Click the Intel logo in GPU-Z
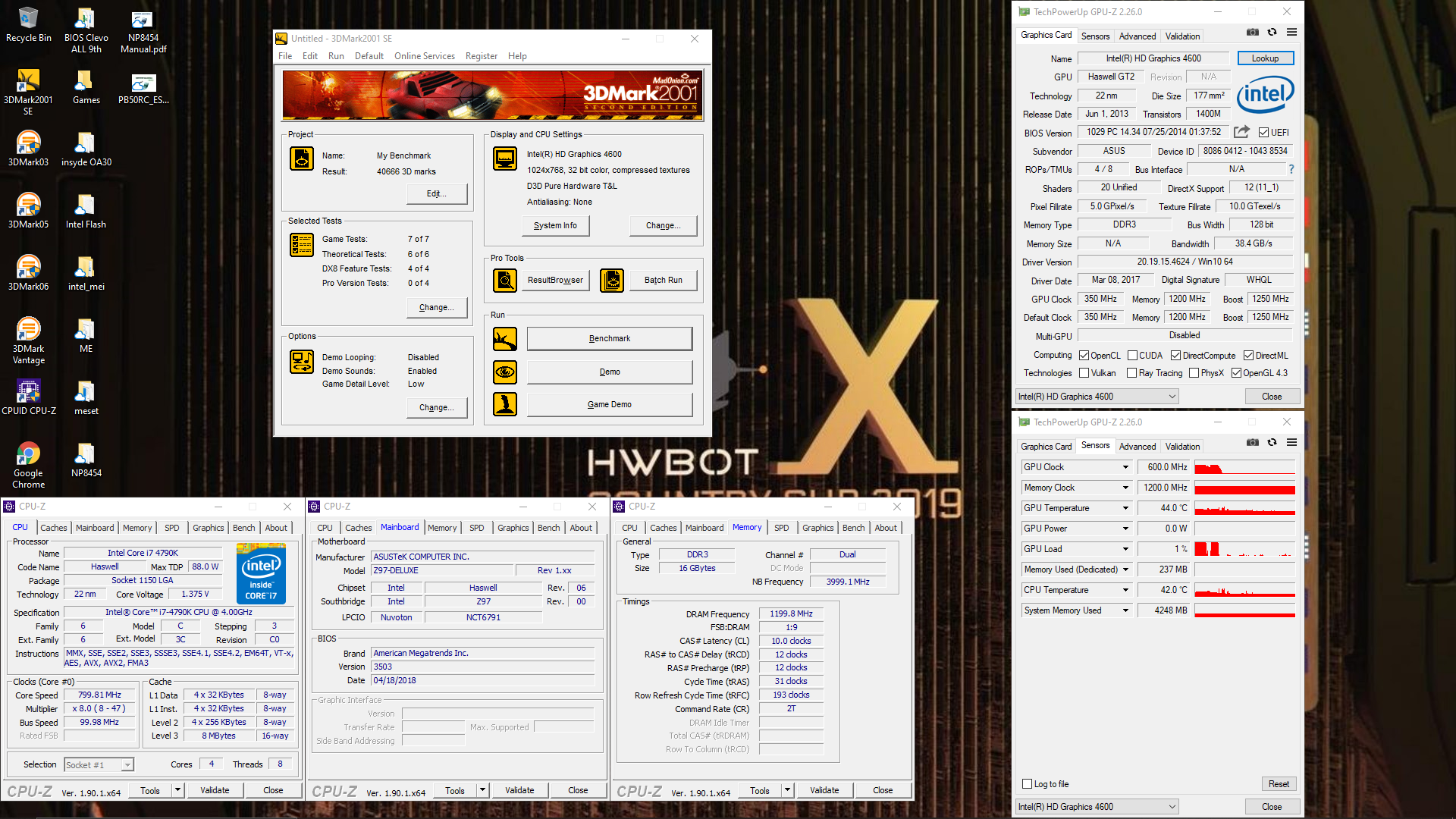 tap(1265, 94)
